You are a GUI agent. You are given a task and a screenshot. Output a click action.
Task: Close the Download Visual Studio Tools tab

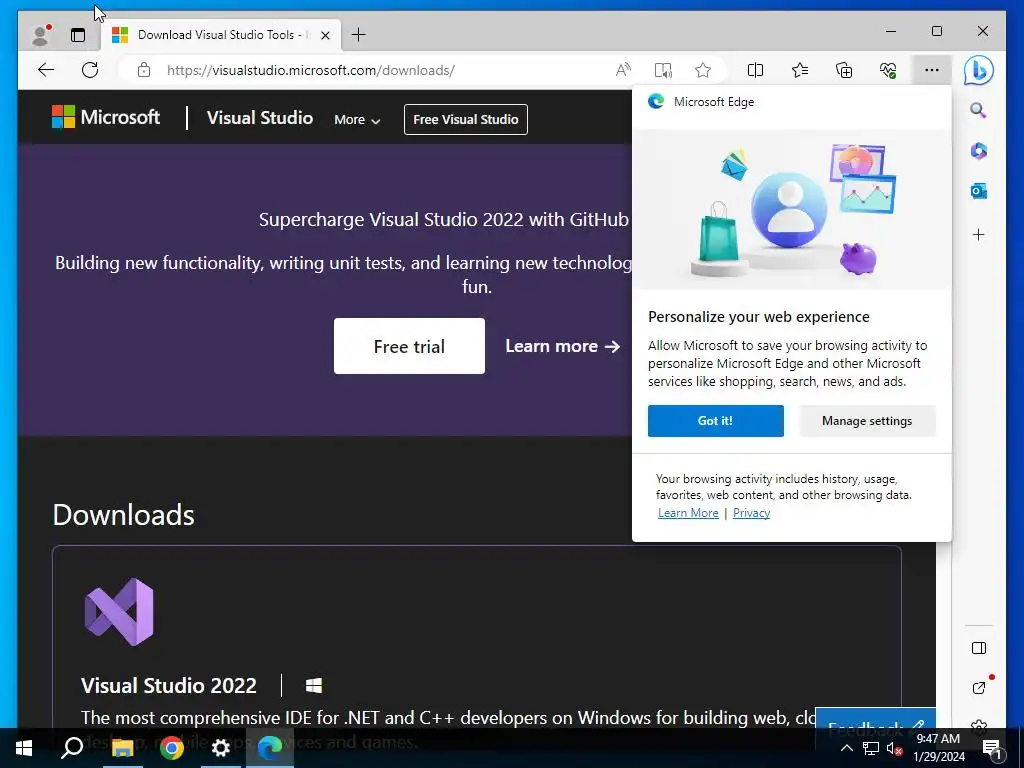pyautogui.click(x=325, y=35)
